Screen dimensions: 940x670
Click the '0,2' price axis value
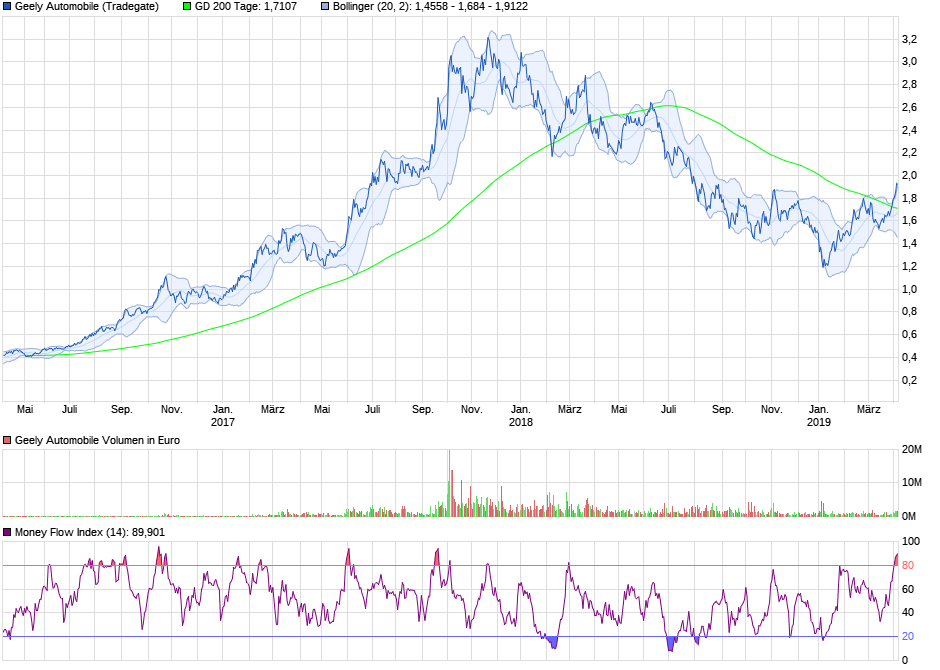(x=909, y=380)
